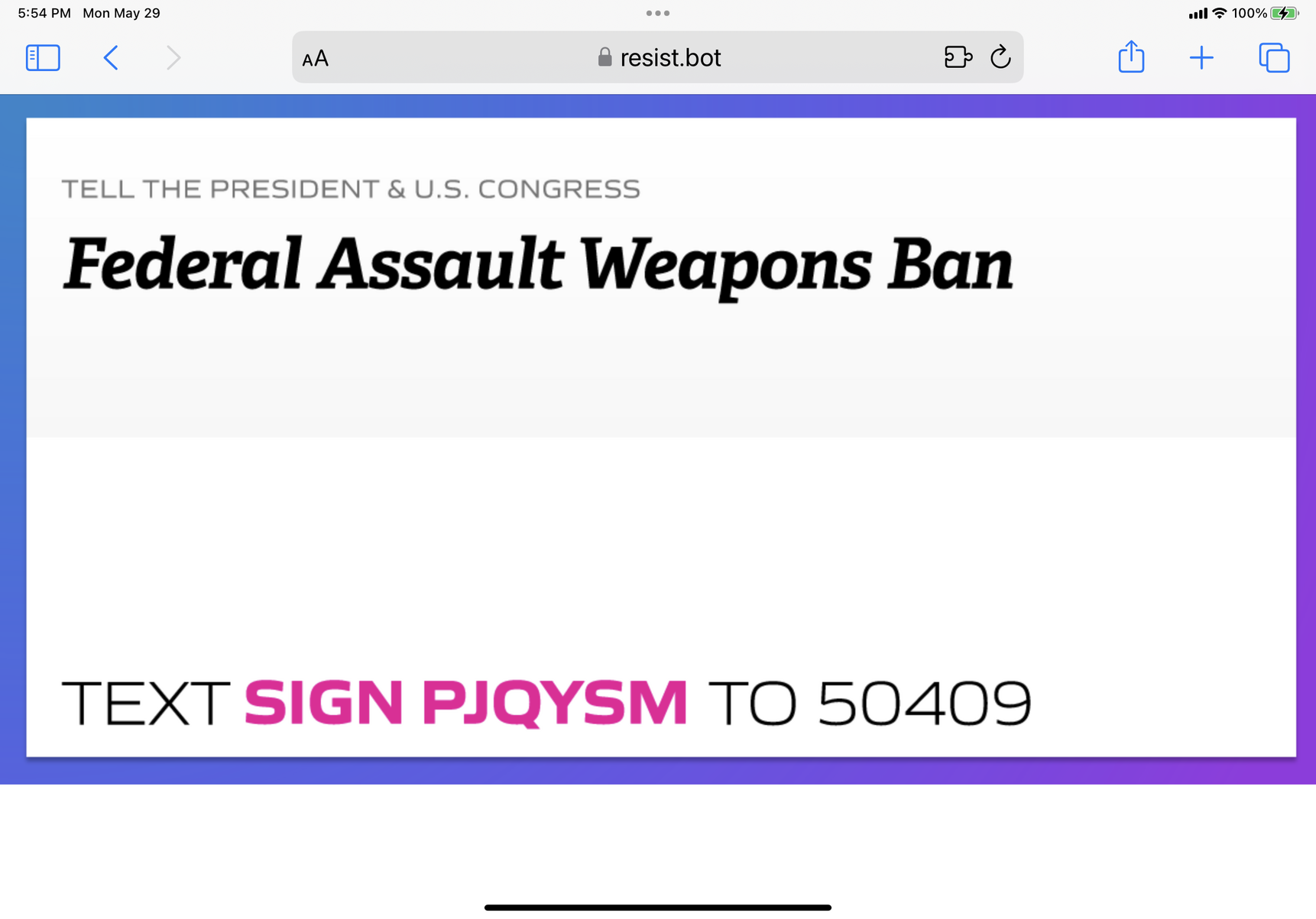Tap the Wi-Fi status icon
Image resolution: width=1316 pixels, height=919 pixels.
(x=1220, y=13)
